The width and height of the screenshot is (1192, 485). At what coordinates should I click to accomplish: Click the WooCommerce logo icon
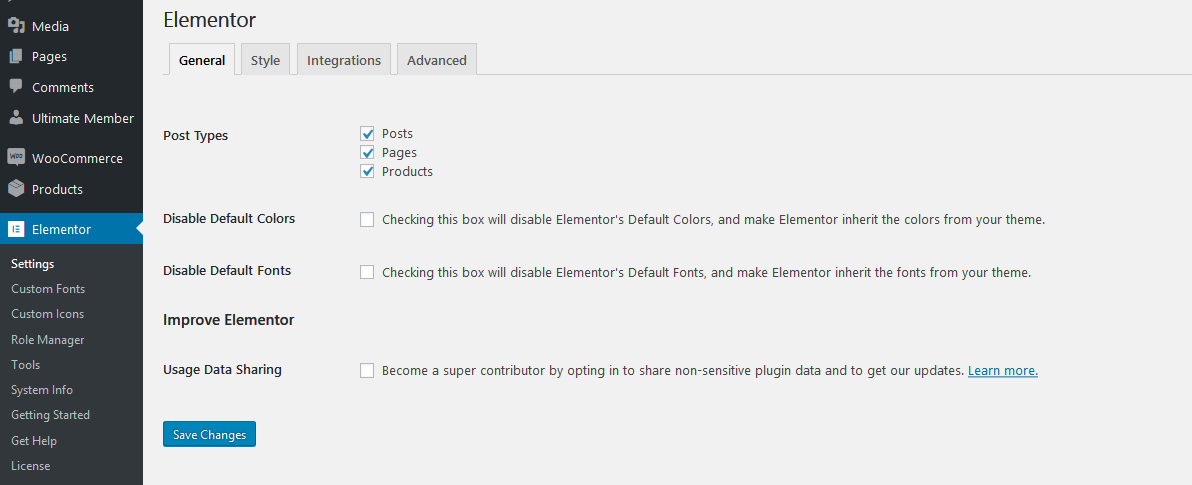pyautogui.click(x=16, y=158)
